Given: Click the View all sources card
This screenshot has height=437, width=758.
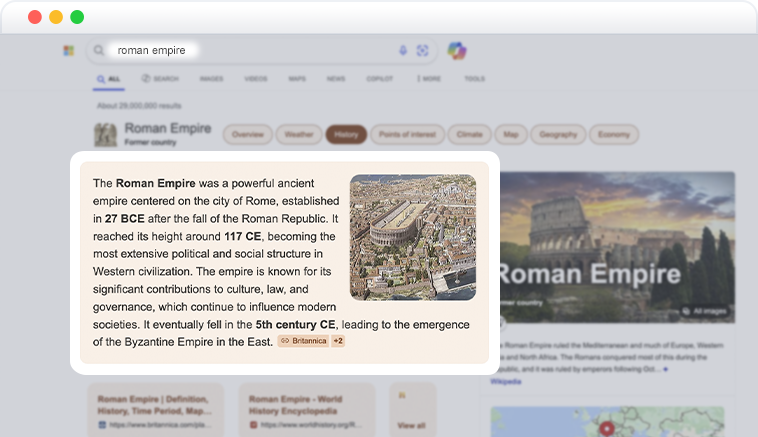Looking at the screenshot, I should (x=412, y=410).
